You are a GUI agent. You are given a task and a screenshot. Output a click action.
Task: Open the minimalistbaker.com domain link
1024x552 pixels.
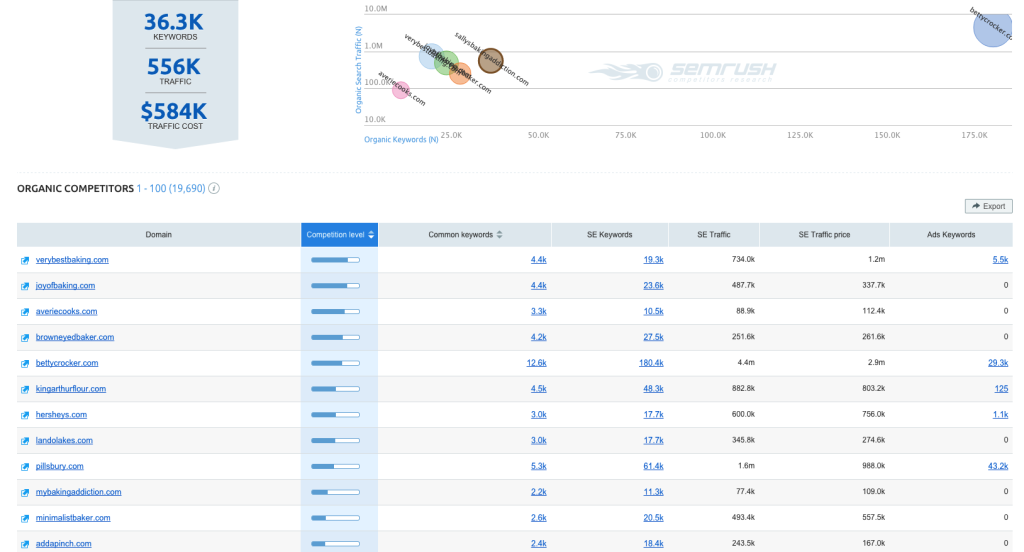pos(72,517)
